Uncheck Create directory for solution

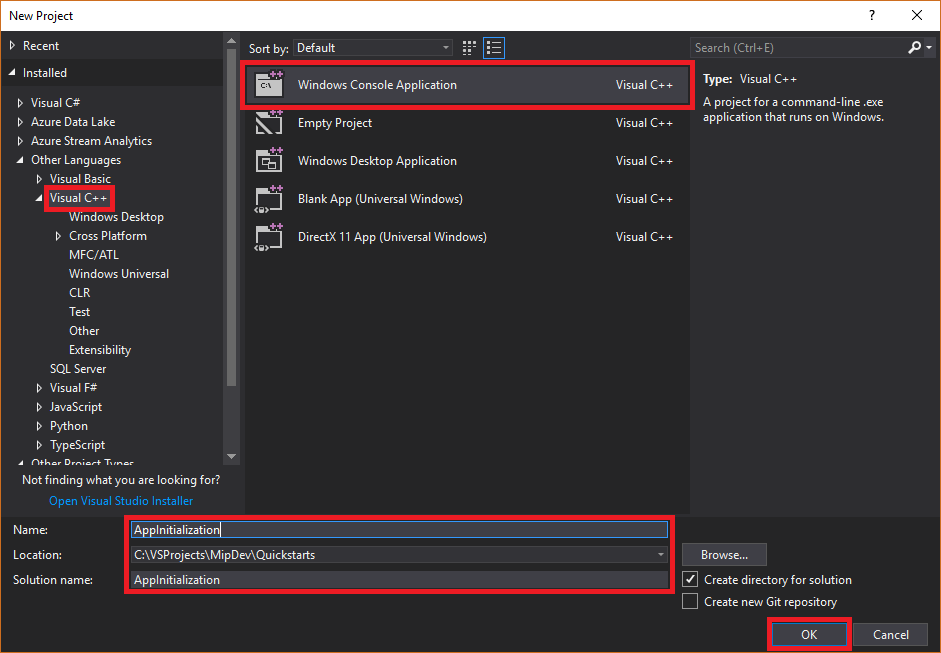pyautogui.click(x=690, y=579)
